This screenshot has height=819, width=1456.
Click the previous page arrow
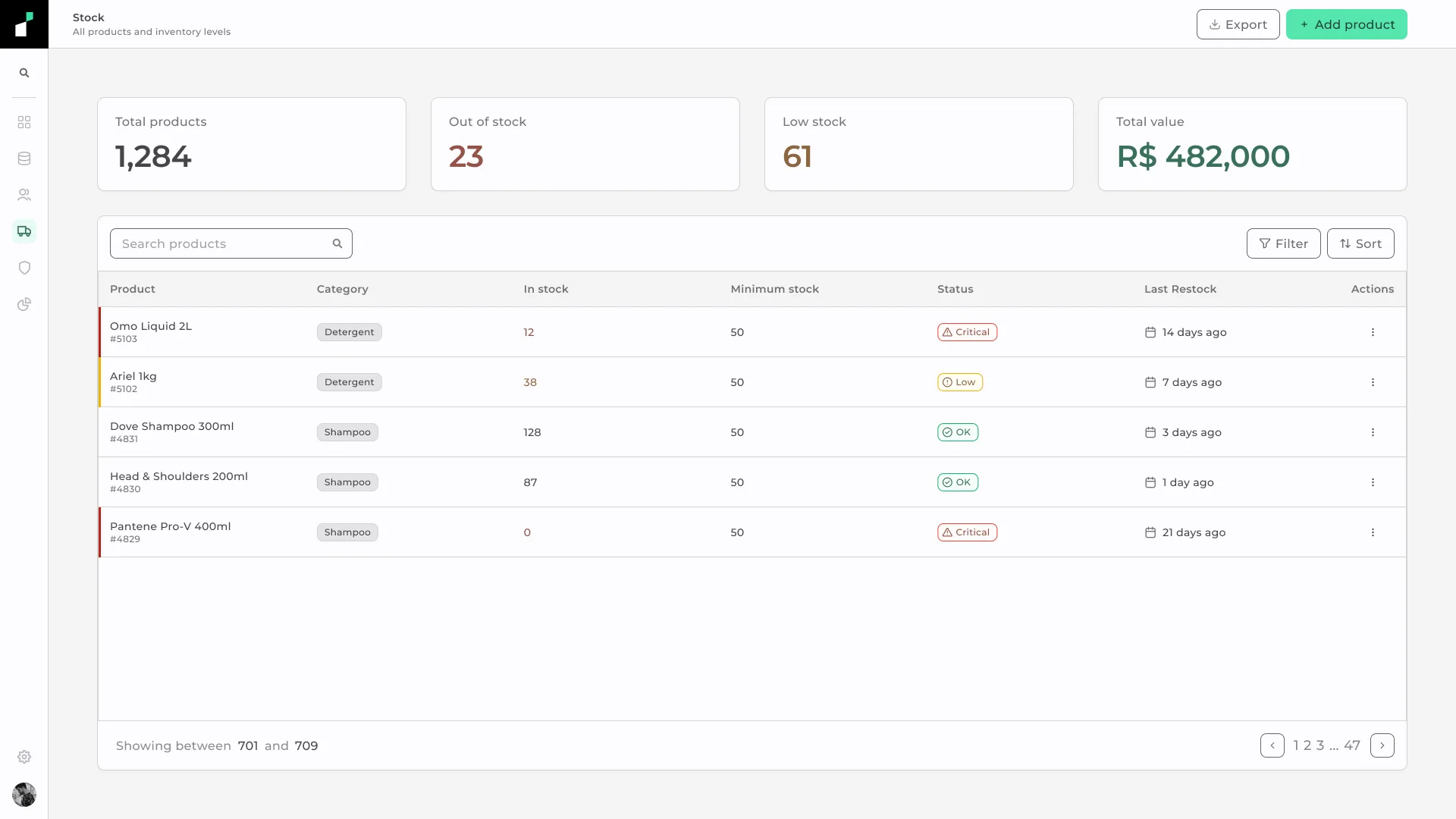1272,745
